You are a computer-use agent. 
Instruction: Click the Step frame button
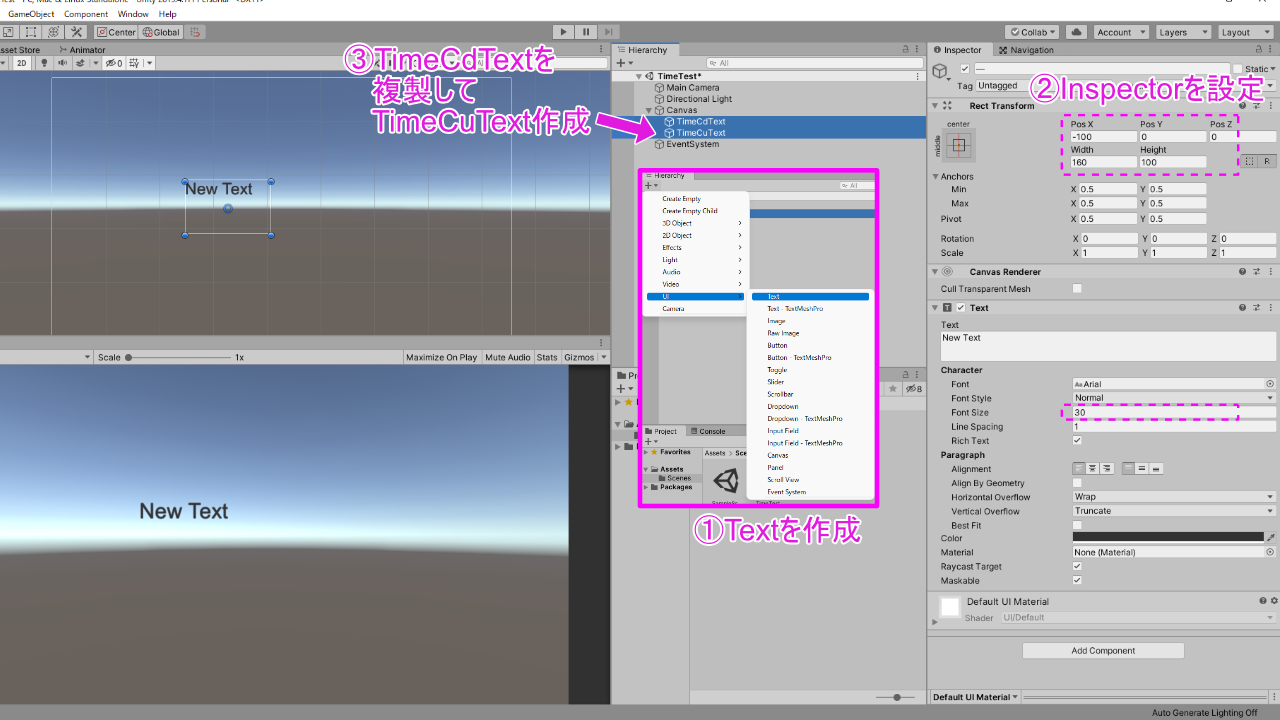pyautogui.click(x=610, y=32)
